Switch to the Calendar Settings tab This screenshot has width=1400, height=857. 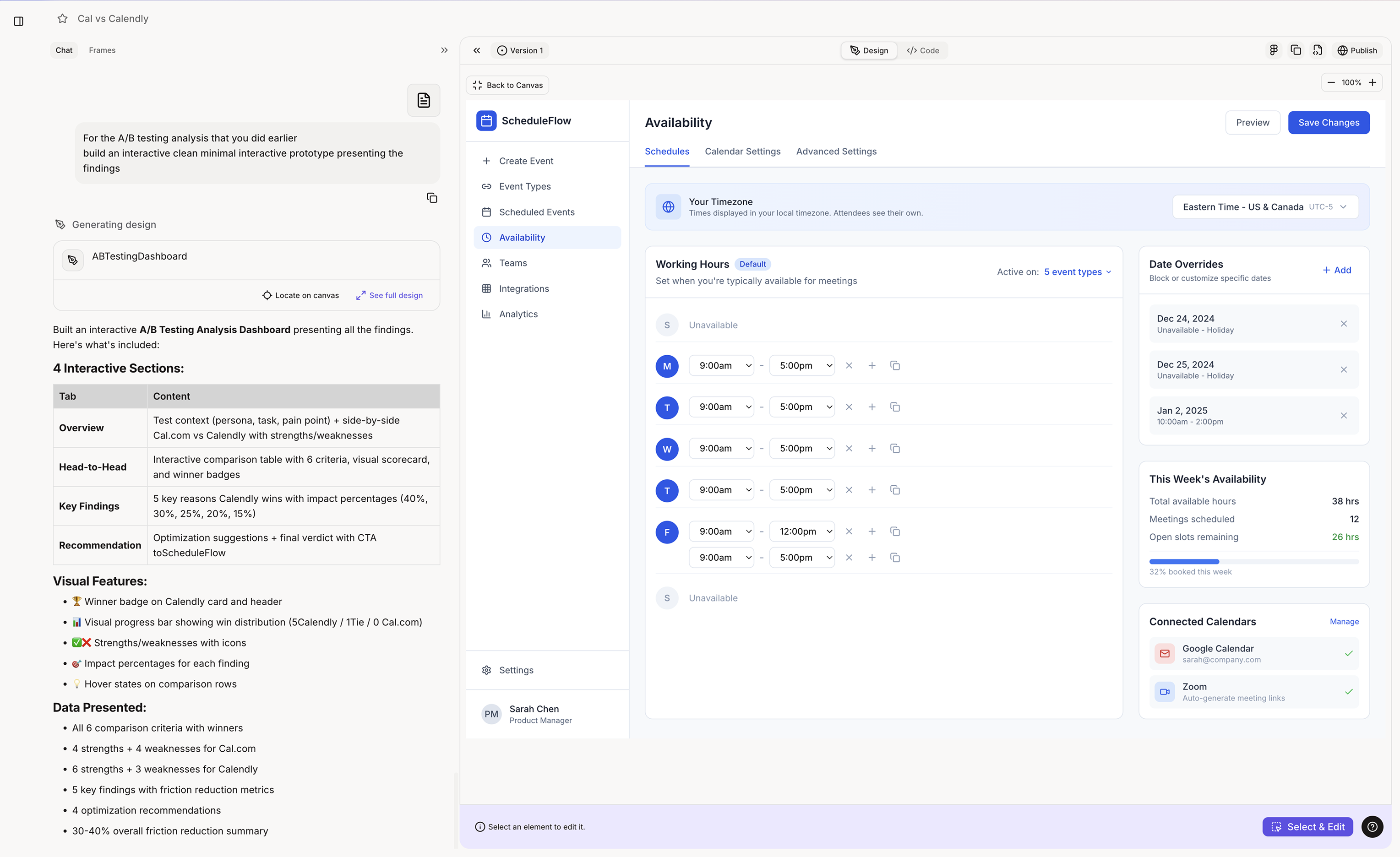coord(742,151)
